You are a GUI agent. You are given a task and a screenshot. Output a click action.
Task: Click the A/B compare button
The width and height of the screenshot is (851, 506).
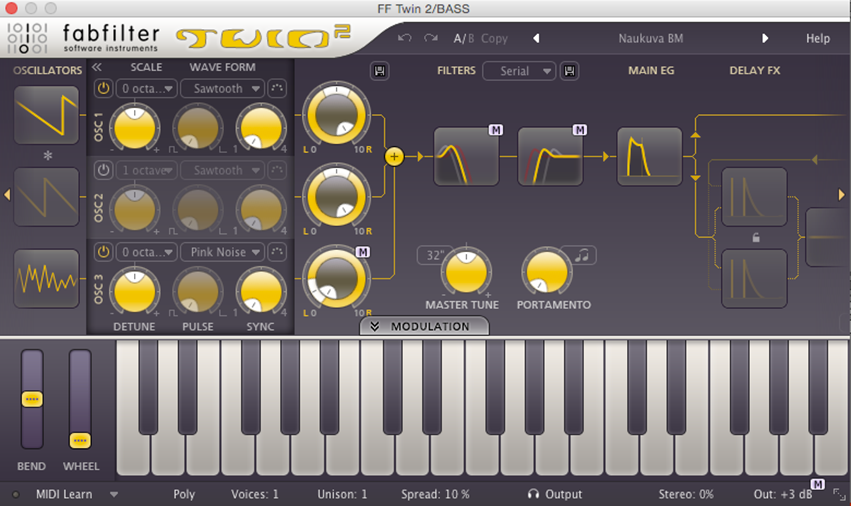pyautogui.click(x=464, y=38)
